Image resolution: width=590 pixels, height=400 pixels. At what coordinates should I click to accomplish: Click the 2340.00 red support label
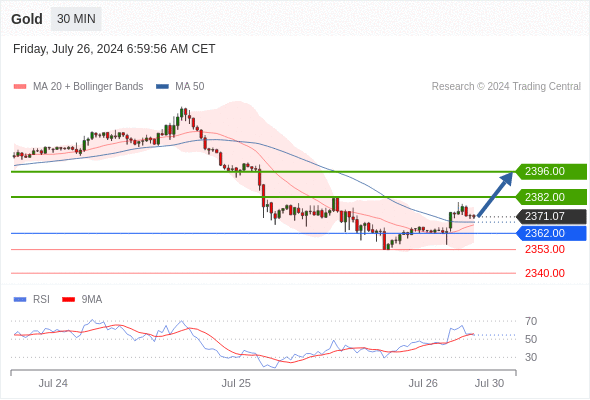tap(545, 273)
